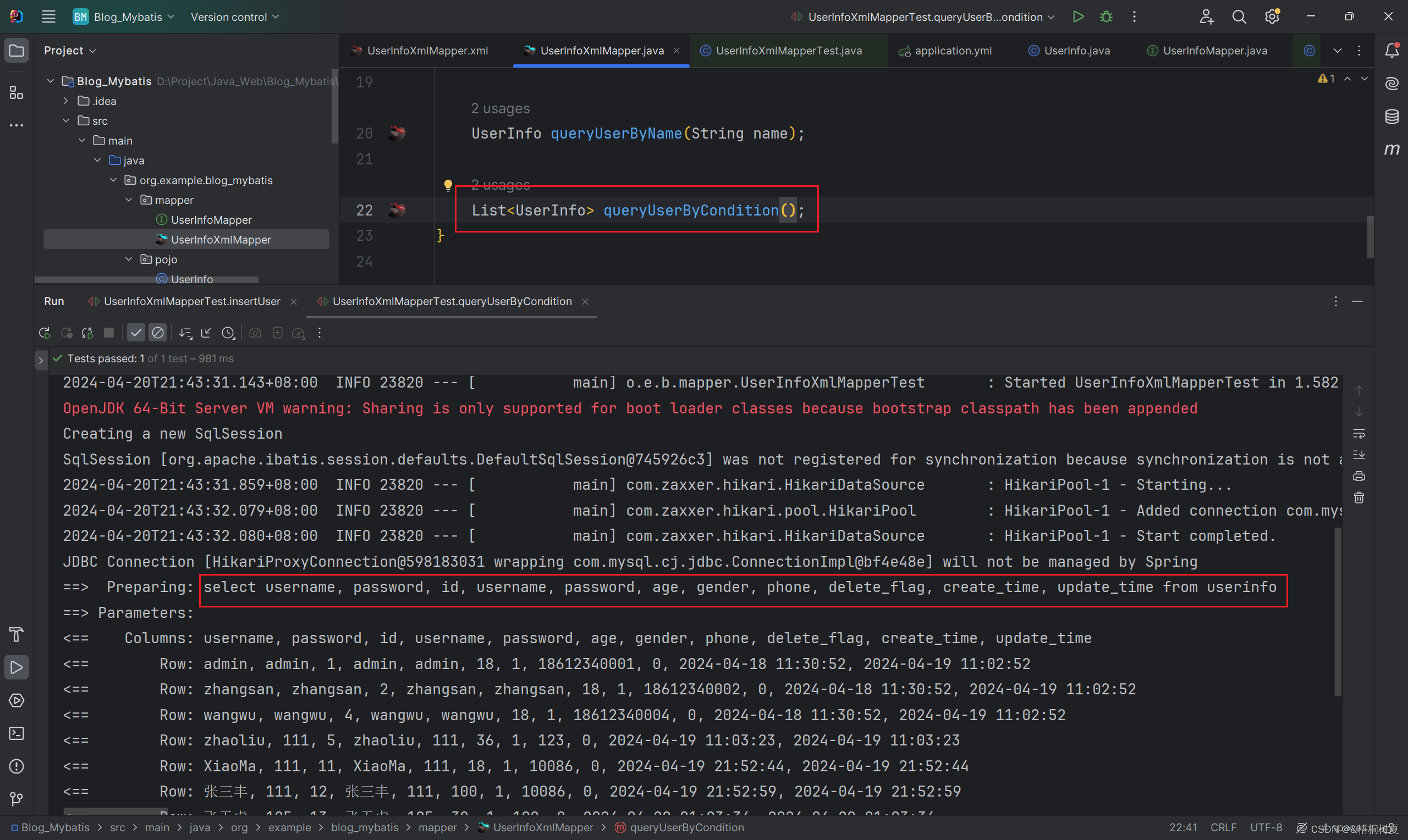This screenshot has width=1408, height=840.
Task: Collapse the mapper package
Action: (129, 200)
